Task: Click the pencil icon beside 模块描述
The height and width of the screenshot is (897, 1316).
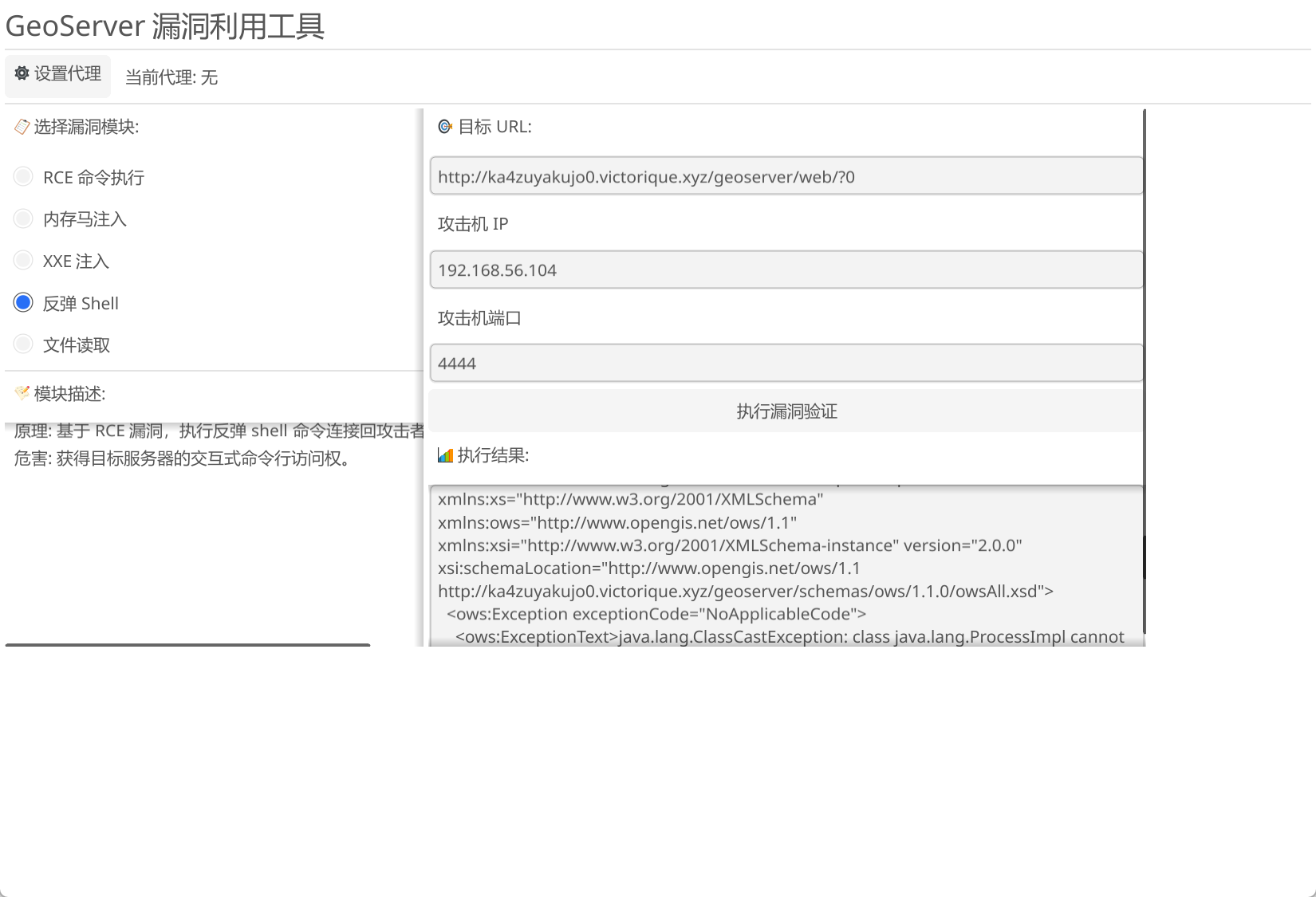Action: [22, 393]
